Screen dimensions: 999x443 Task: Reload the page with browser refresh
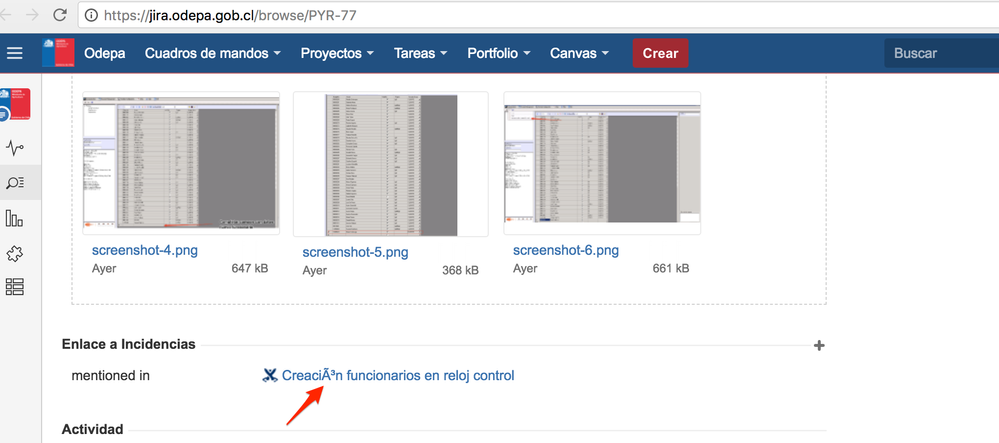pyautogui.click(x=60, y=15)
